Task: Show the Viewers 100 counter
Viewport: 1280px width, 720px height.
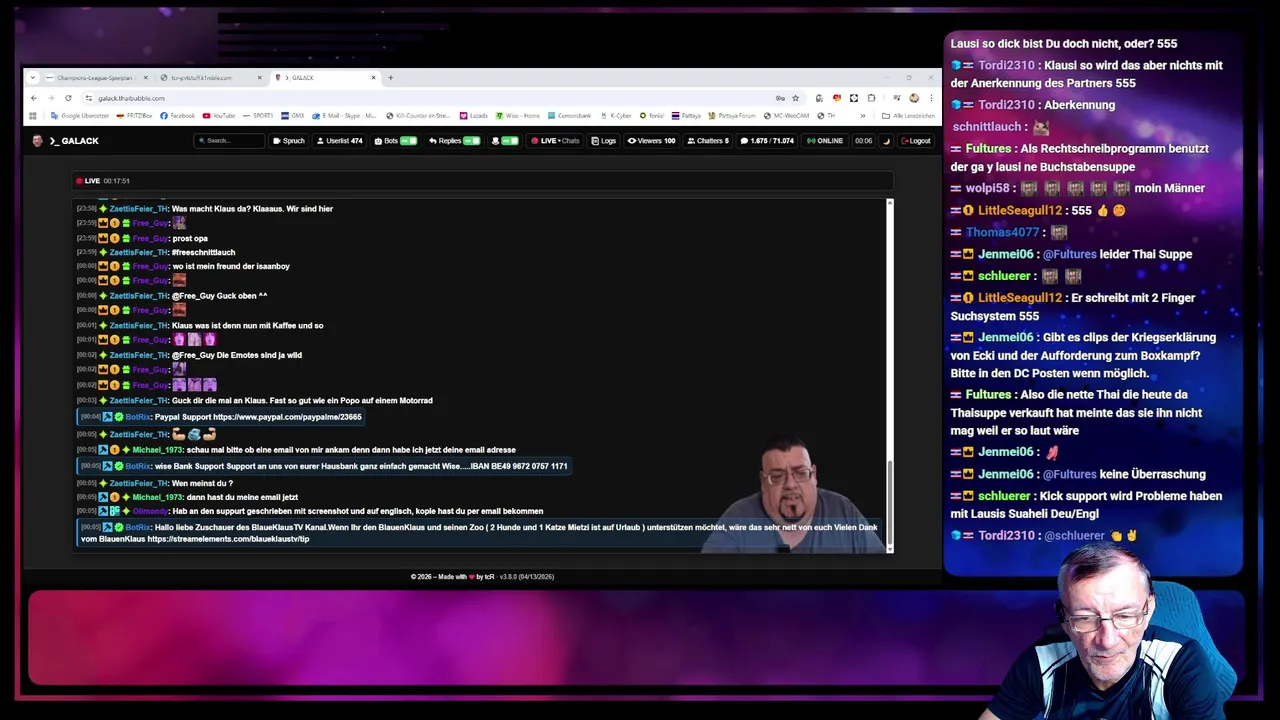Action: click(x=651, y=141)
